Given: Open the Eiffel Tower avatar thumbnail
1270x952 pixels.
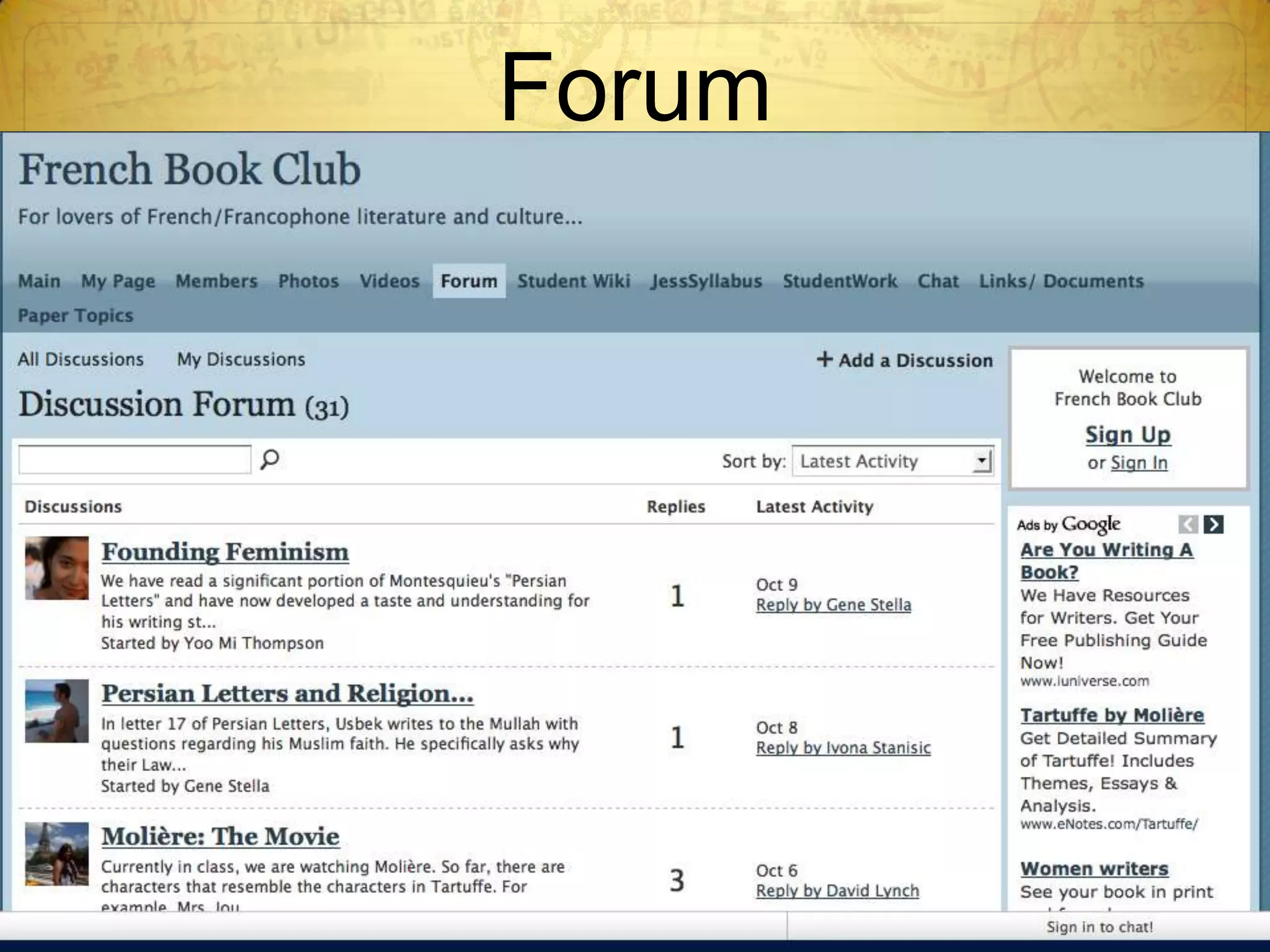Looking at the screenshot, I should coord(56,853).
